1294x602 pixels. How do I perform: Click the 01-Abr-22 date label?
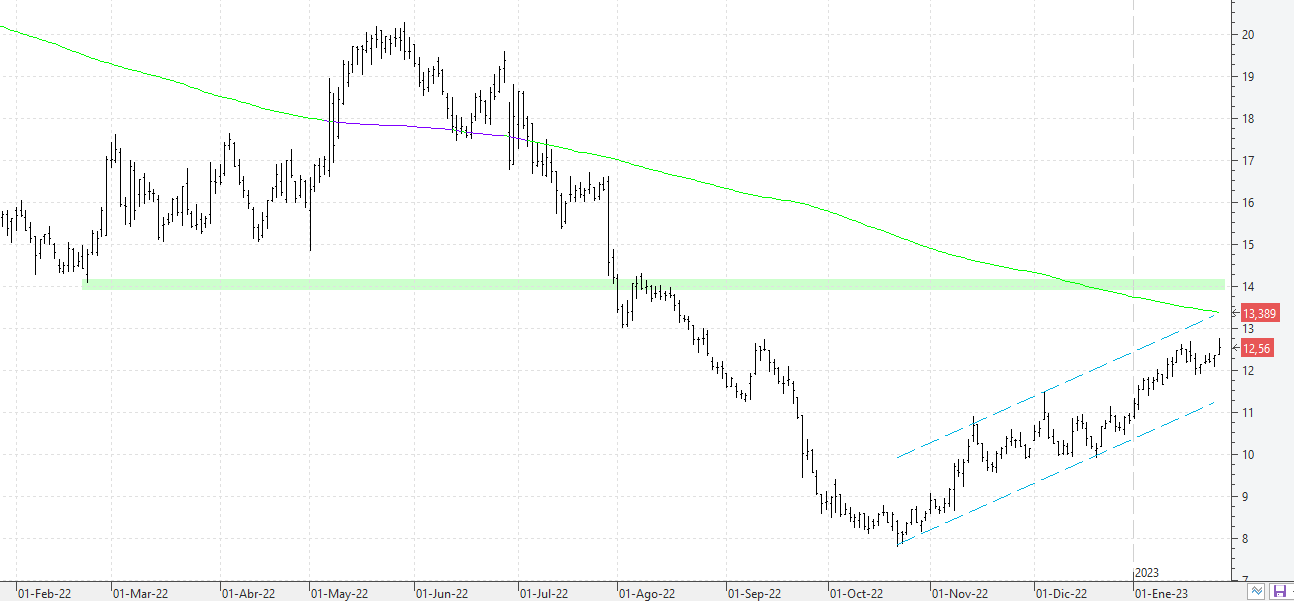coord(248,593)
